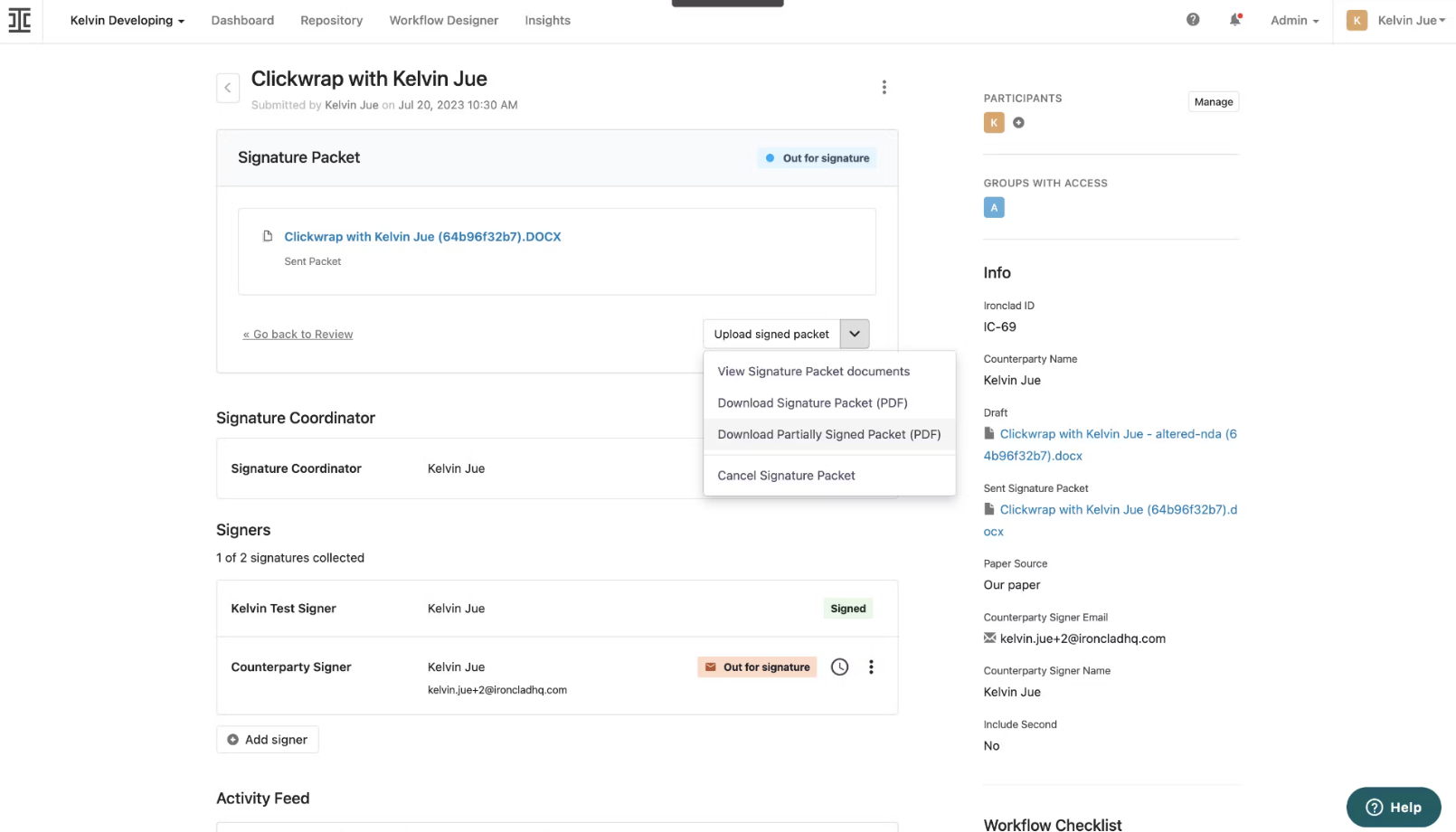Toggle the Upload signed packet dropdown arrow
Viewport: 1456px width, 832px height.
pyautogui.click(x=855, y=334)
